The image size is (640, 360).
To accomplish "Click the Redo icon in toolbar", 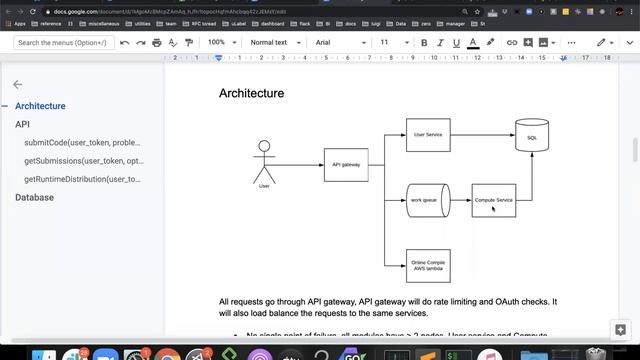I will pyautogui.click(x=141, y=43).
